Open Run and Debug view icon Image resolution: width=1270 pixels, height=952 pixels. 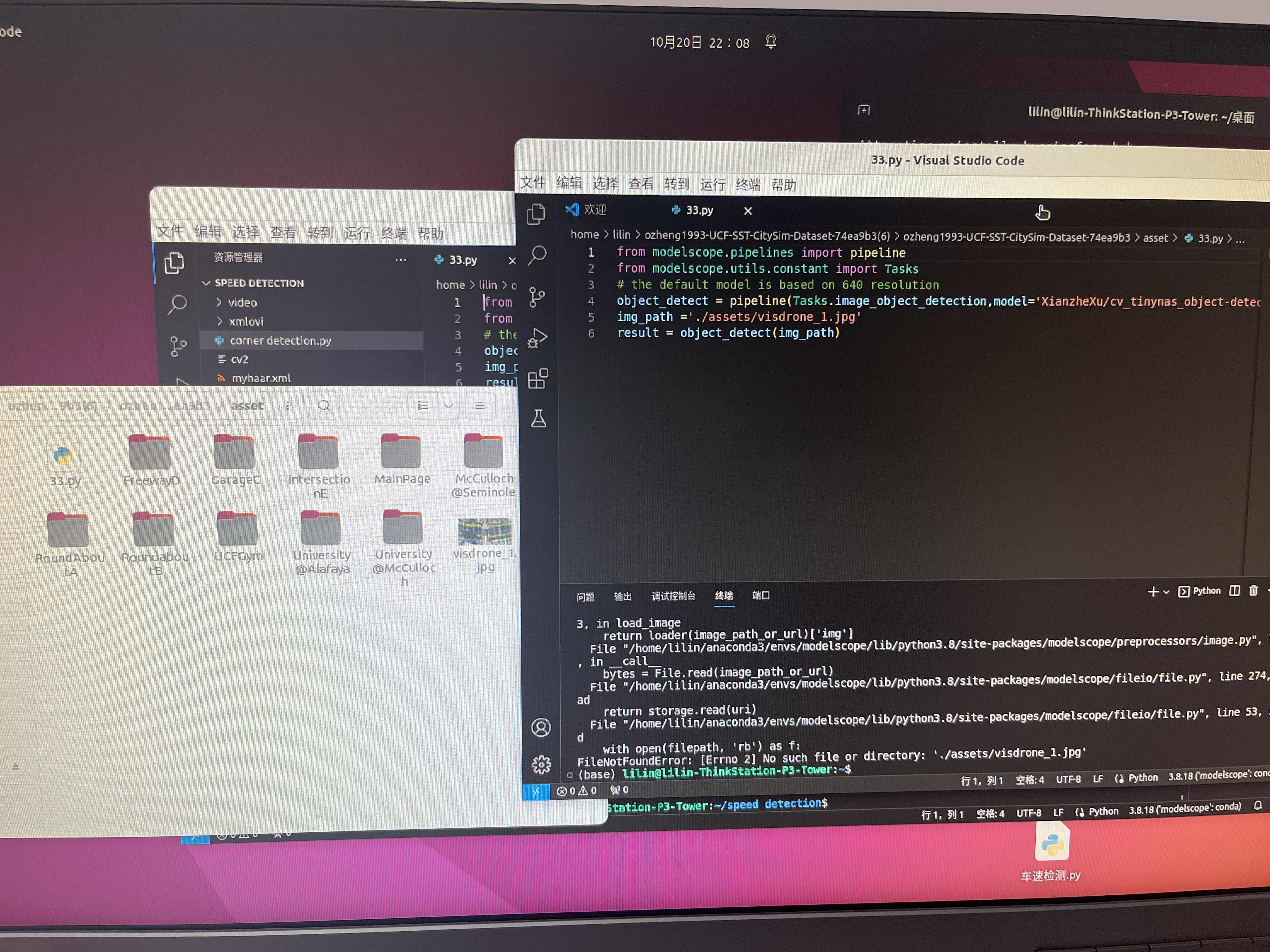pyautogui.click(x=537, y=338)
